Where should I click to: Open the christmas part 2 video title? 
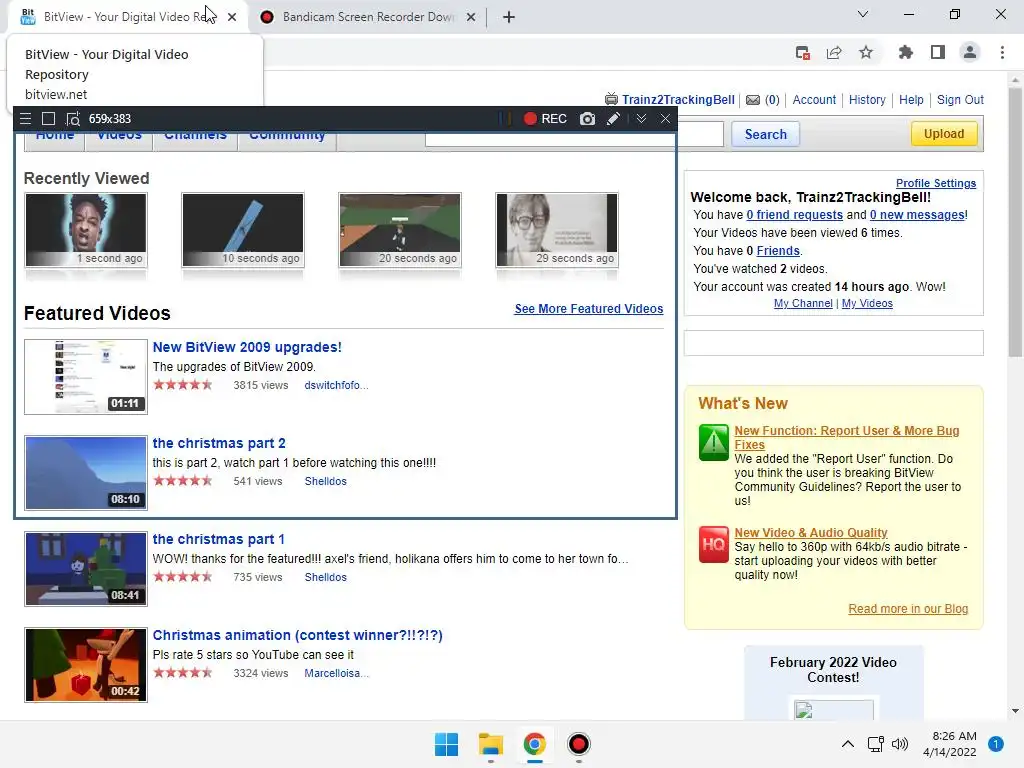point(219,443)
